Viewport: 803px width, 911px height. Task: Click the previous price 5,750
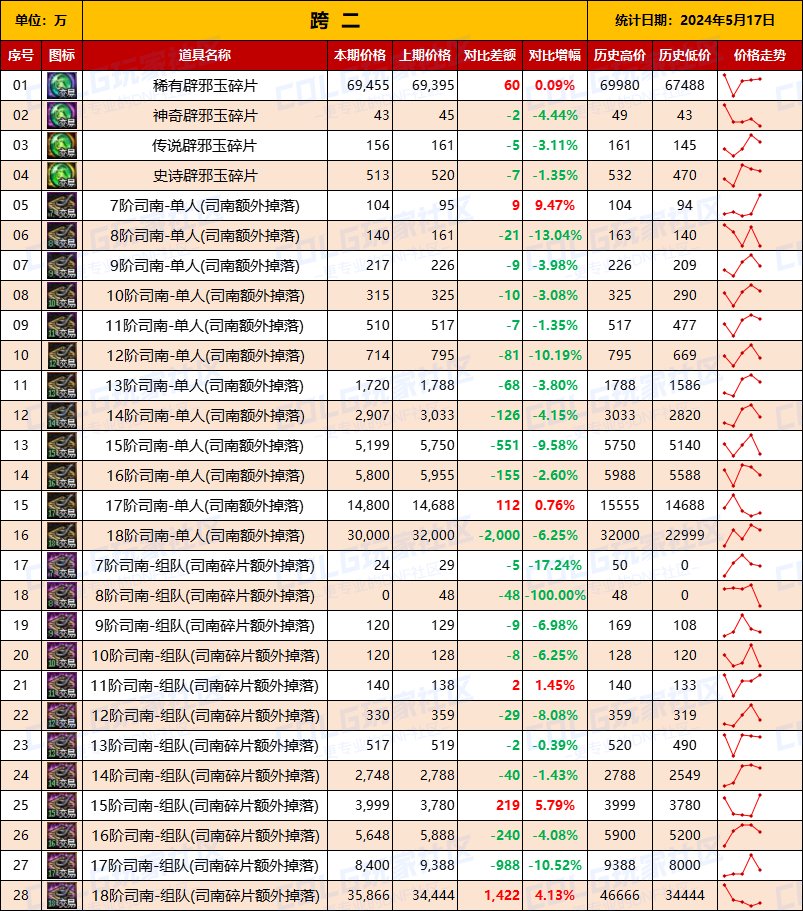(437, 445)
